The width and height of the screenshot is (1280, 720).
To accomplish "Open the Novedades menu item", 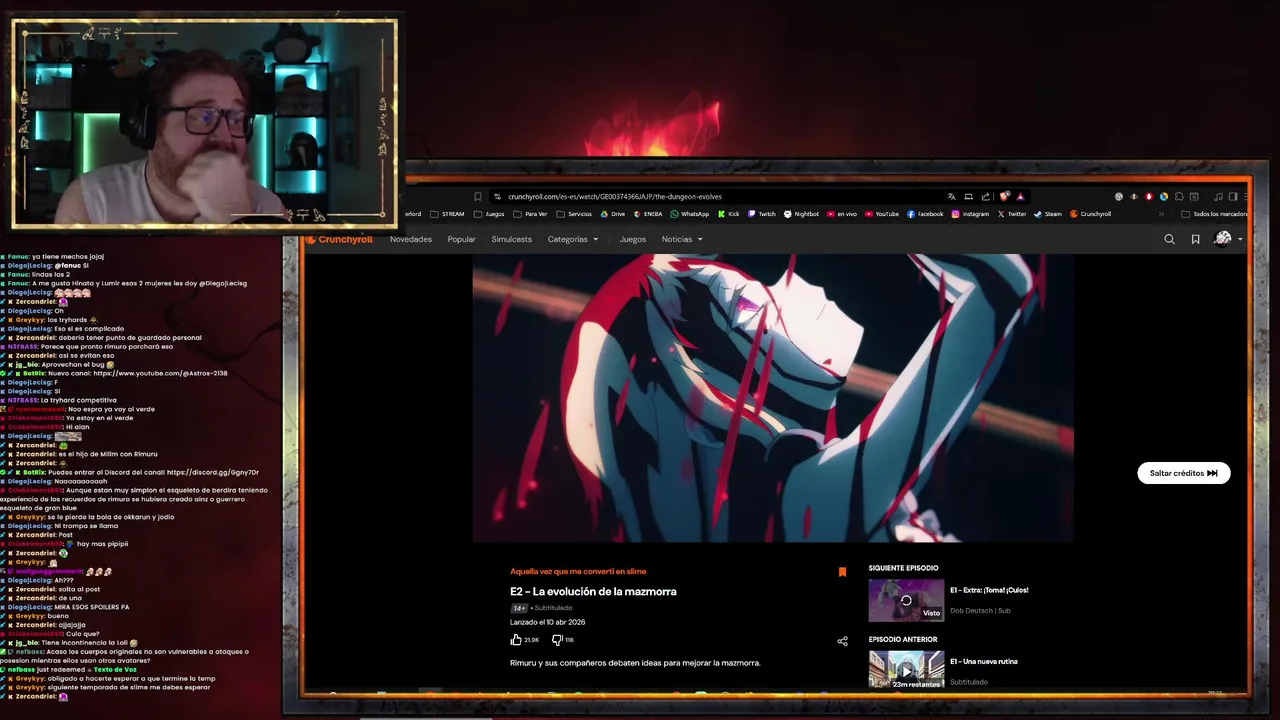I will [411, 239].
